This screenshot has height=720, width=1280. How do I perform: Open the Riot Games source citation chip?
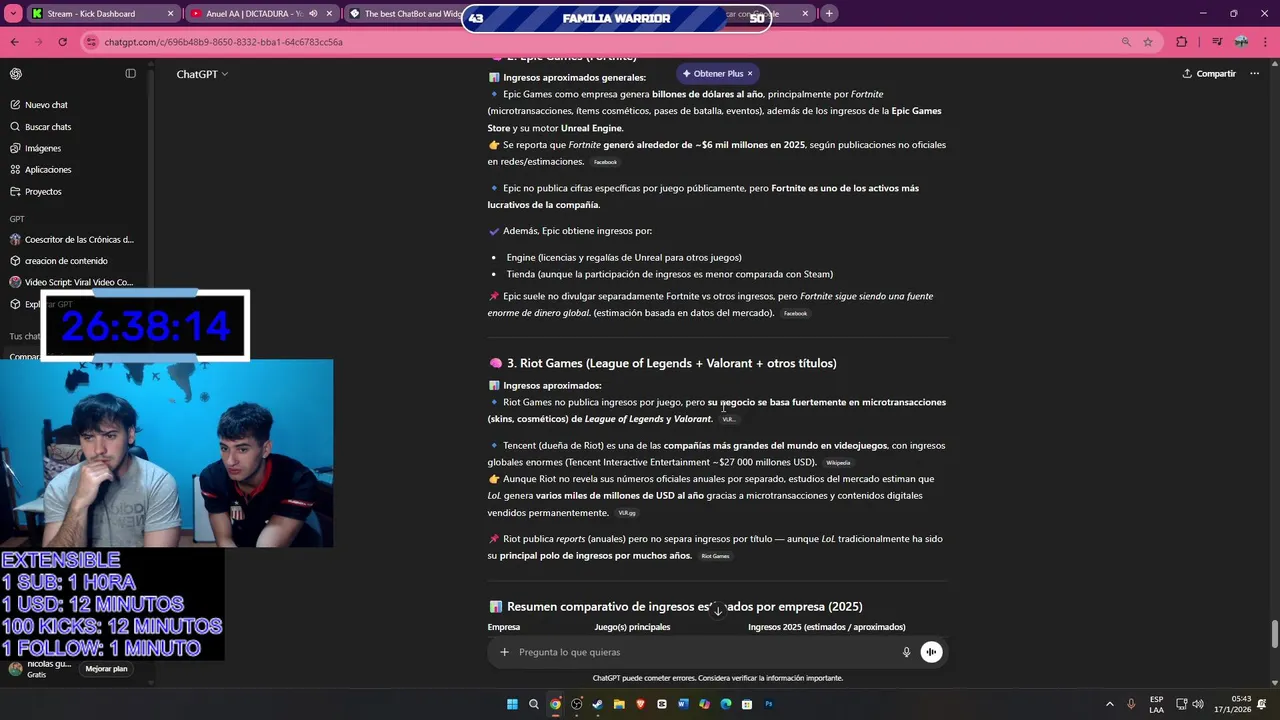(715, 556)
